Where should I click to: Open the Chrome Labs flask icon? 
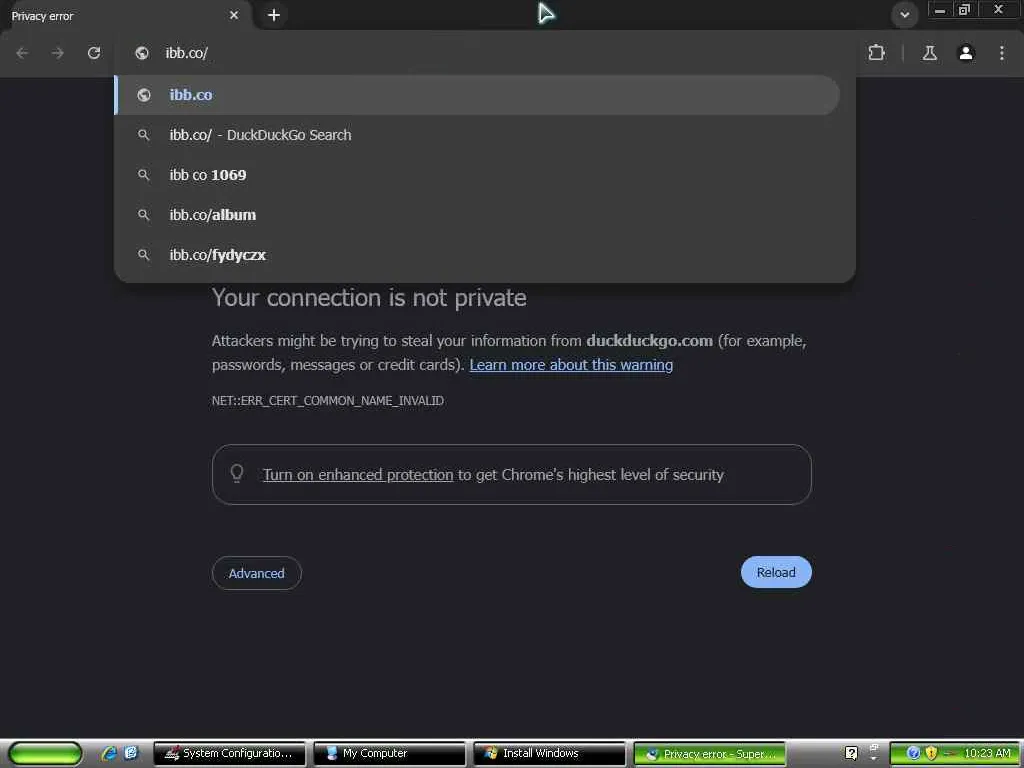pyautogui.click(x=929, y=53)
